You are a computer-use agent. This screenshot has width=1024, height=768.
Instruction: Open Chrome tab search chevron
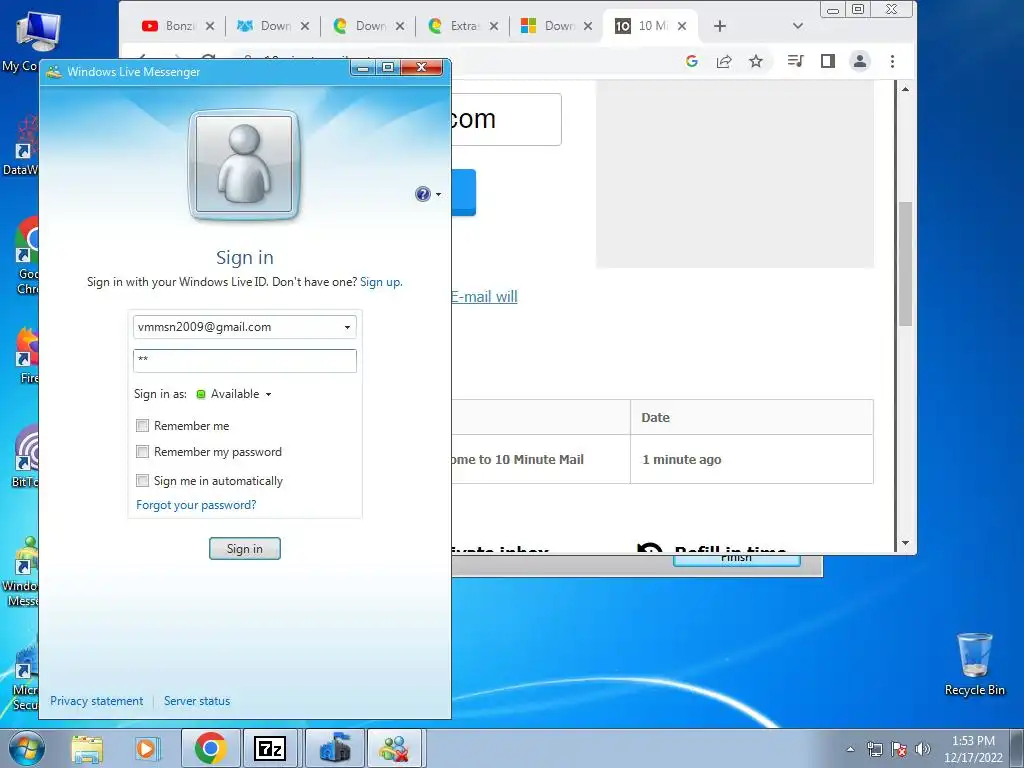pos(797,26)
